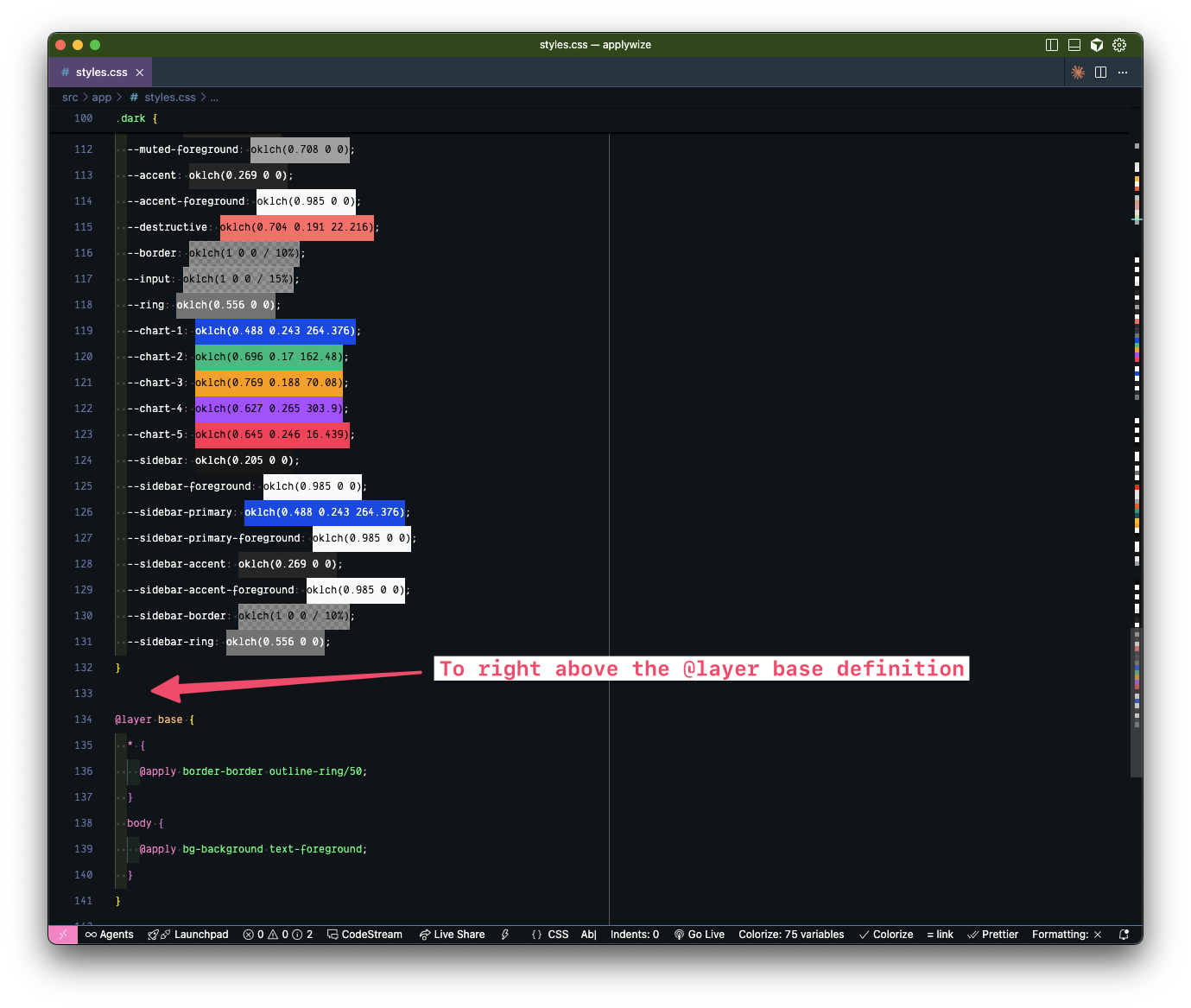Screen dimensions: 1191x1008
Task: Open the Manage settings gear in the title bar
Action: tap(1119, 45)
